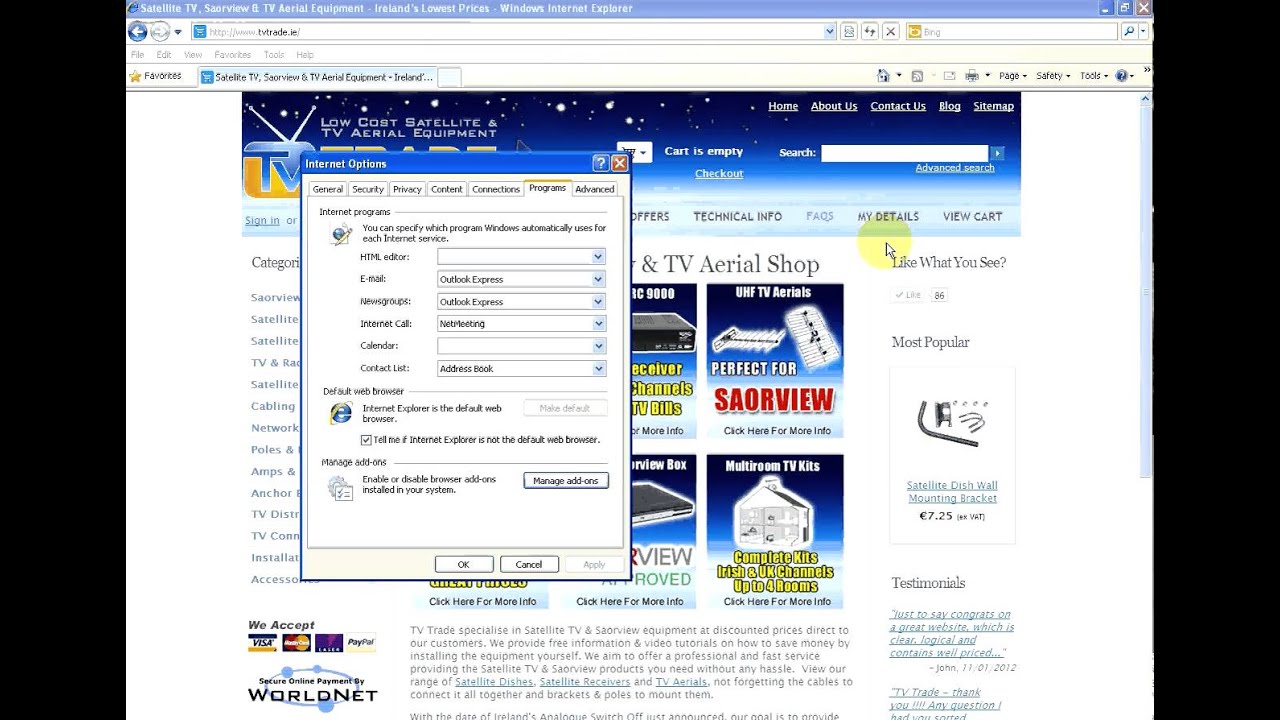Open the Contact List dropdown
The image size is (1280, 720).
click(598, 368)
